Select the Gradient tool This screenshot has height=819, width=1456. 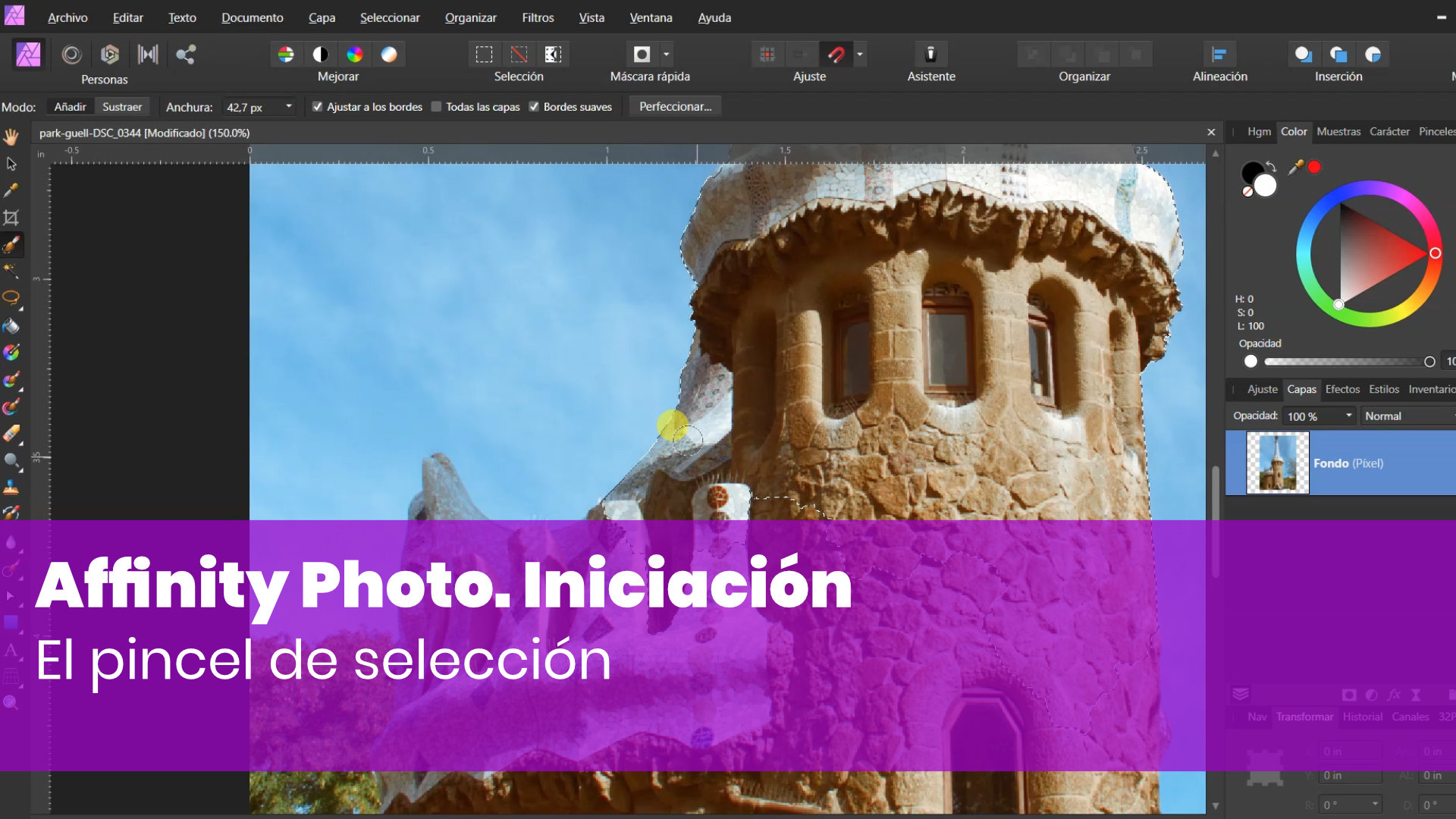pyautogui.click(x=11, y=353)
